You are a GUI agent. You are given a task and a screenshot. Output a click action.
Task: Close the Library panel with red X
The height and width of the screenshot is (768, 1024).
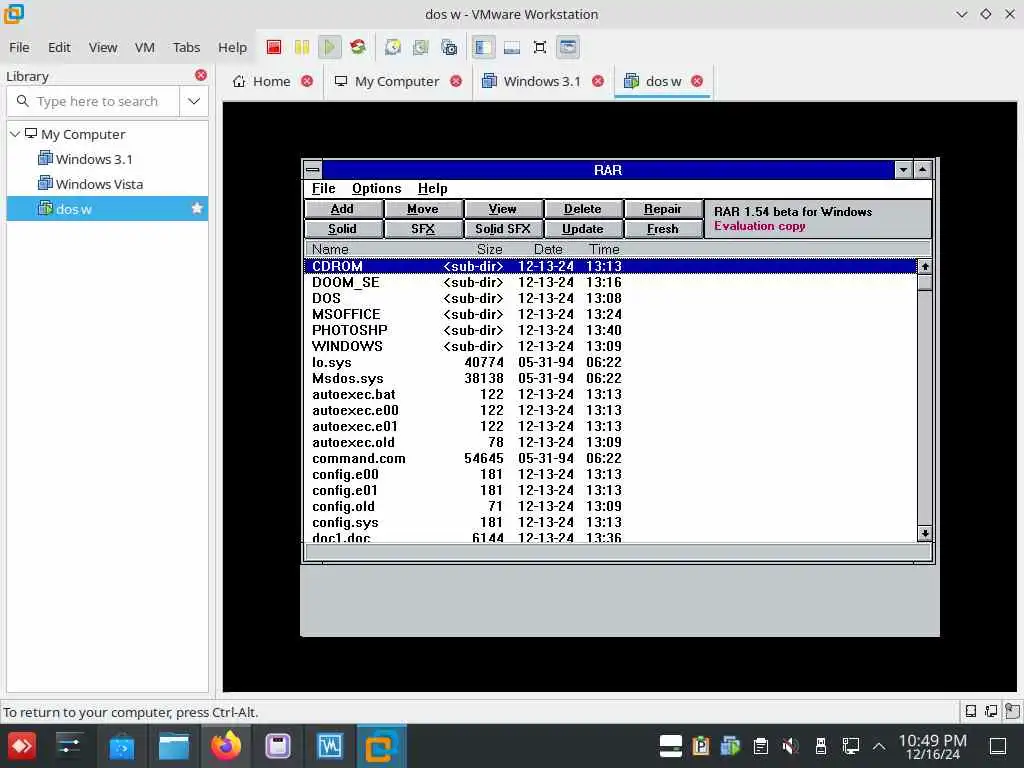tap(200, 75)
